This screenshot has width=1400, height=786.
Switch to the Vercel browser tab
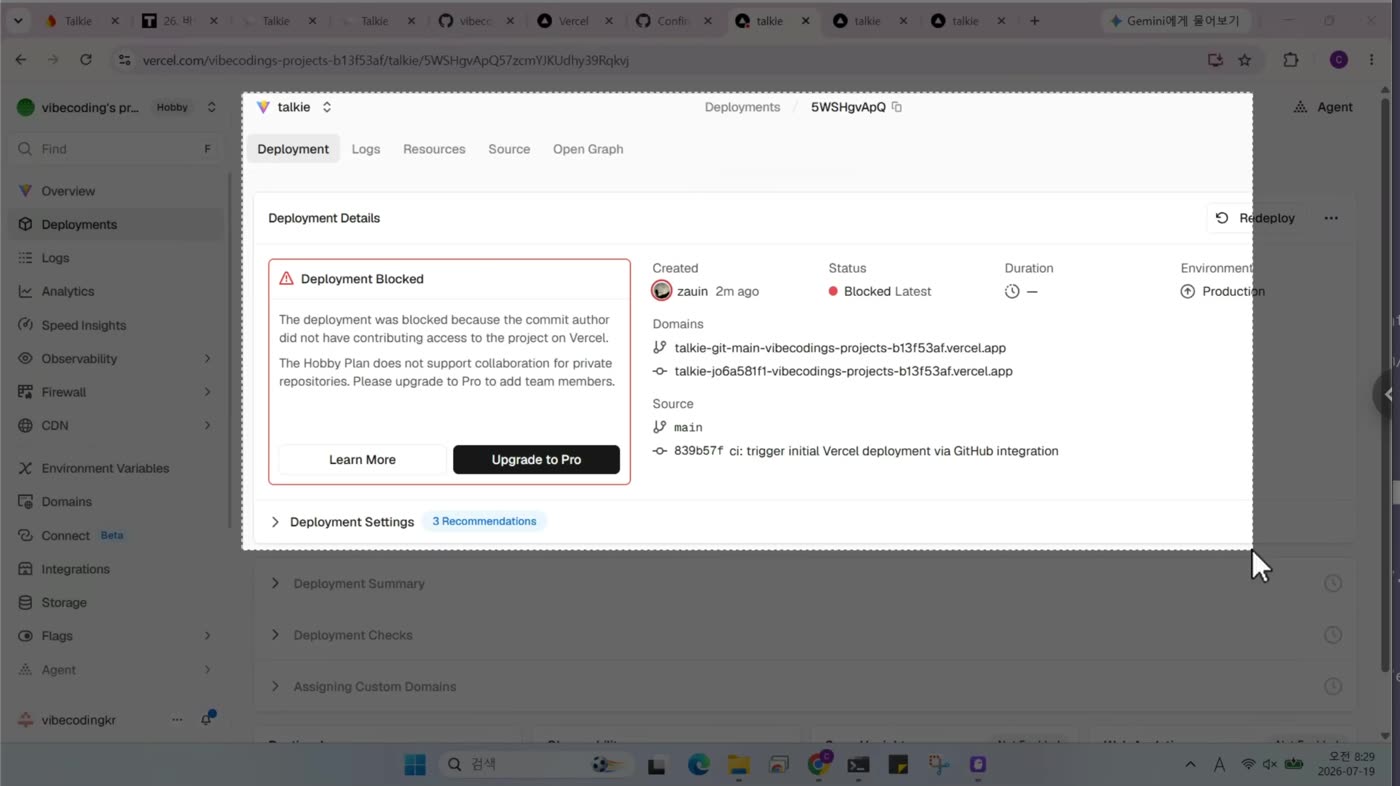[572, 21]
